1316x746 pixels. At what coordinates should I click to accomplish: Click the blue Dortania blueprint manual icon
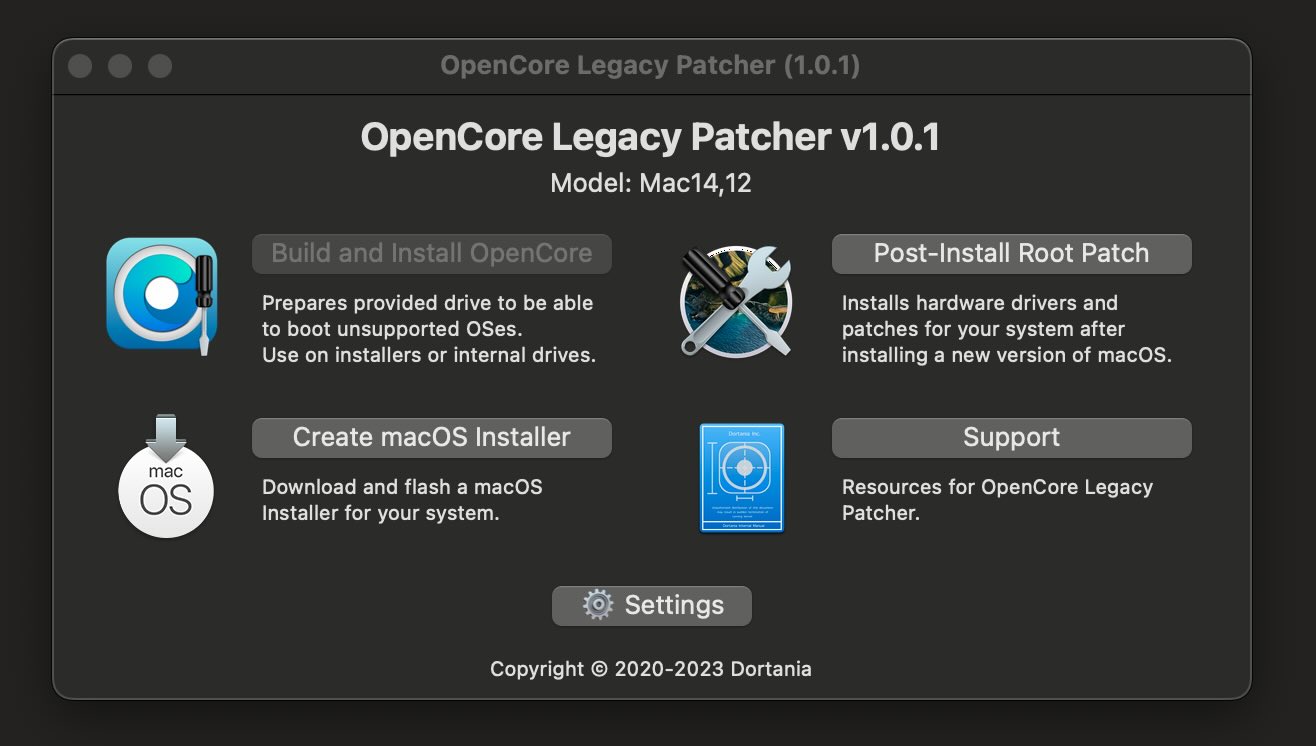(742, 478)
